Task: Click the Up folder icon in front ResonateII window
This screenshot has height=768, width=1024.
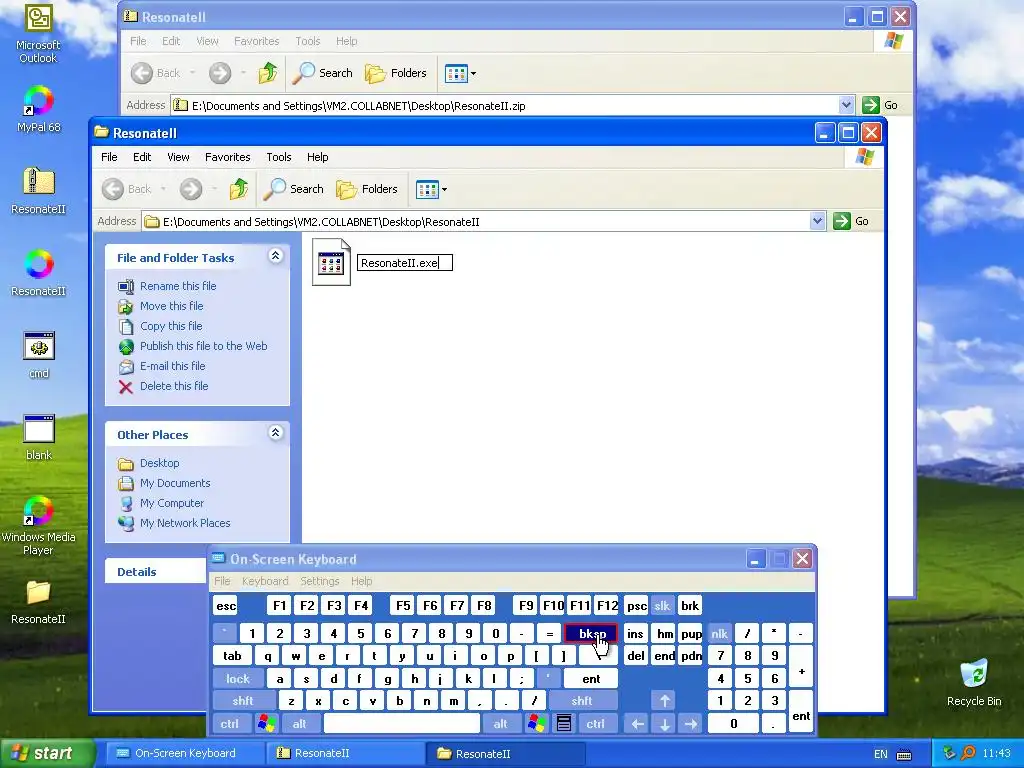Action: click(239, 189)
